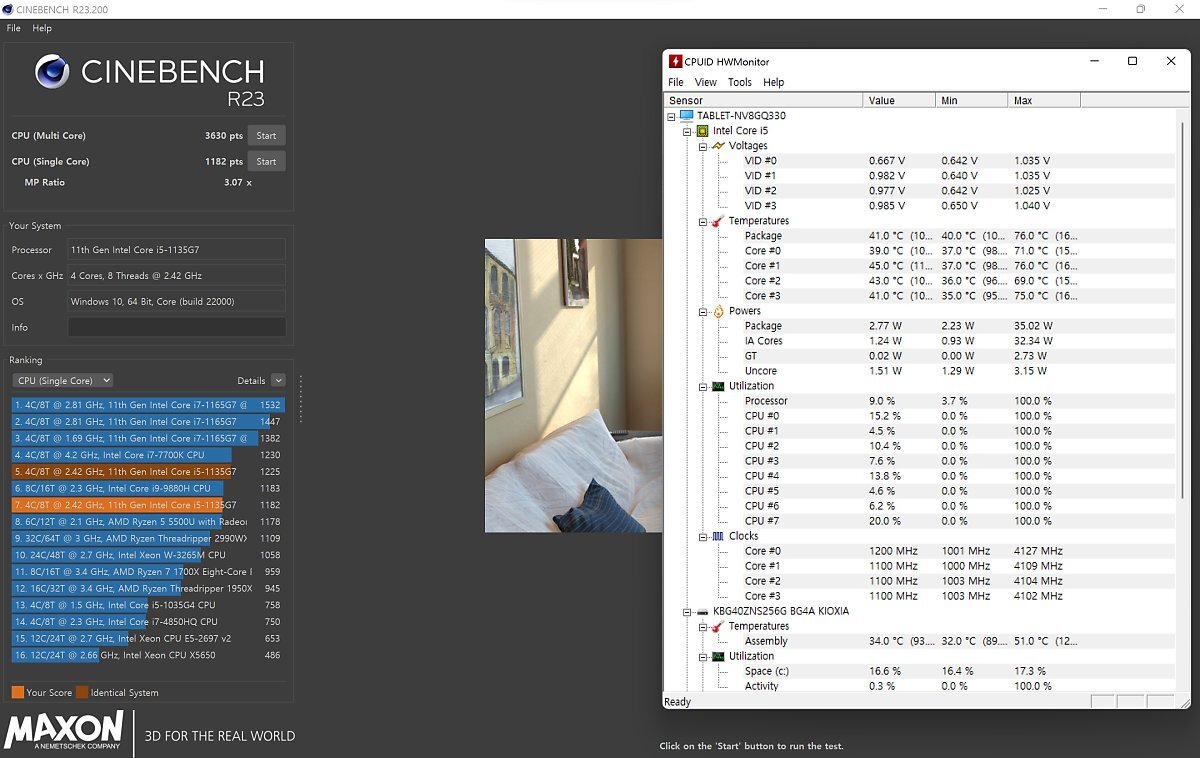Viewport: 1200px width, 758px height.
Task: Click the CPU Utilization graph icon
Action: click(x=718, y=386)
